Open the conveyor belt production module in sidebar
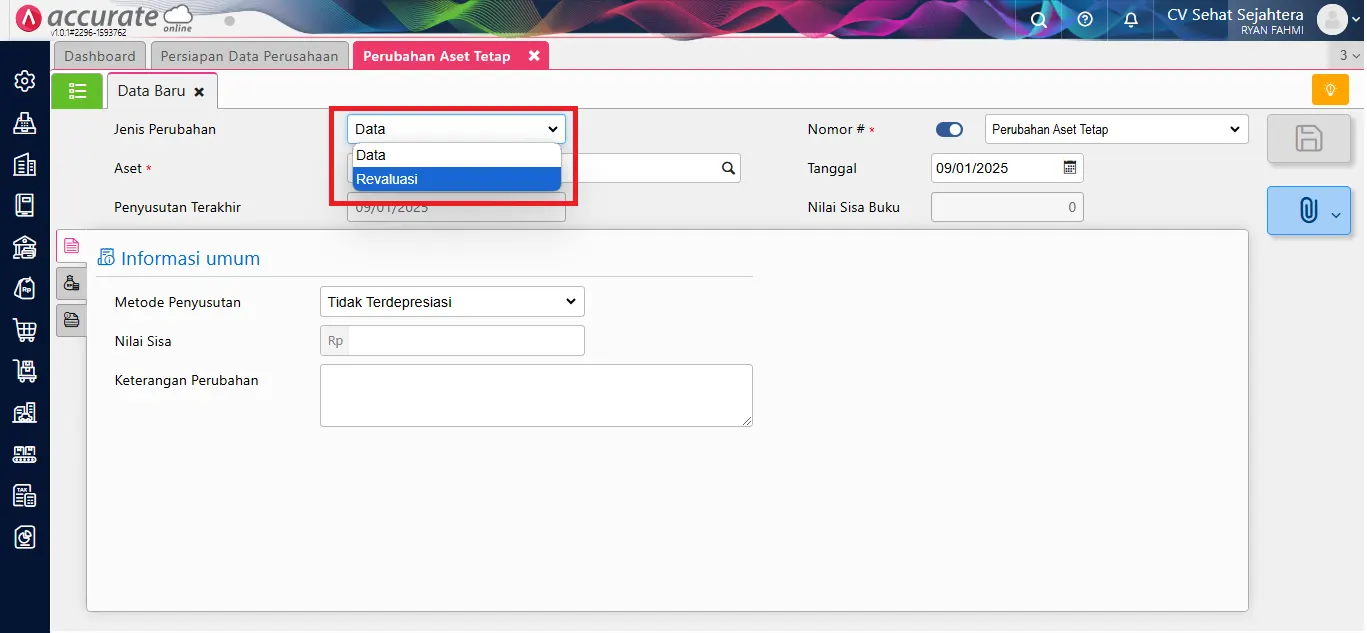The image size is (1367, 633). pos(25,454)
